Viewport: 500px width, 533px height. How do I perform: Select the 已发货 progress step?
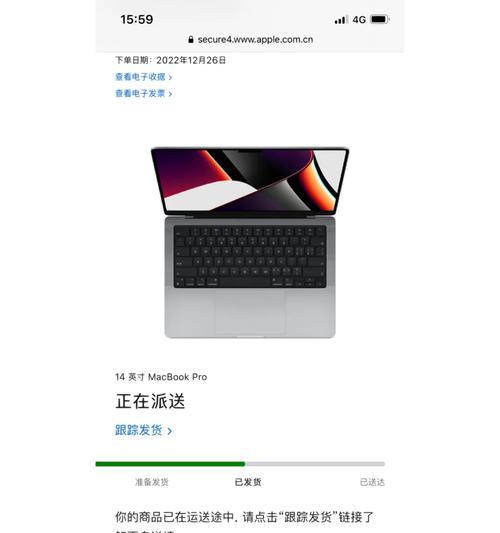coord(248,482)
